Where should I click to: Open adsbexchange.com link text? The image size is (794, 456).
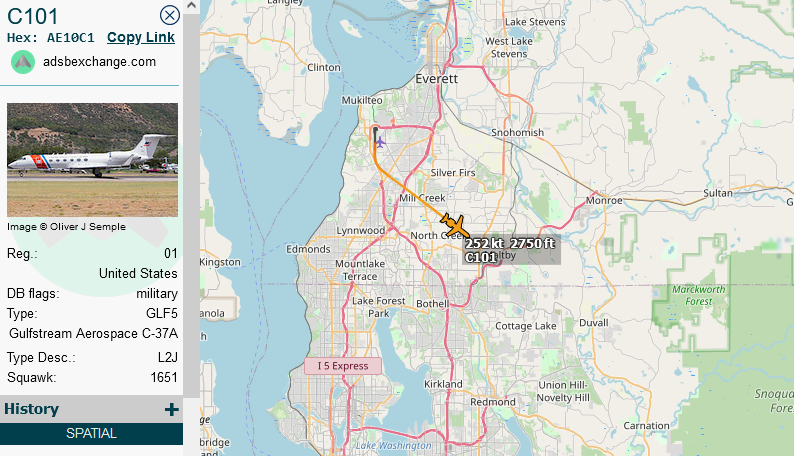pyautogui.click(x=99, y=62)
